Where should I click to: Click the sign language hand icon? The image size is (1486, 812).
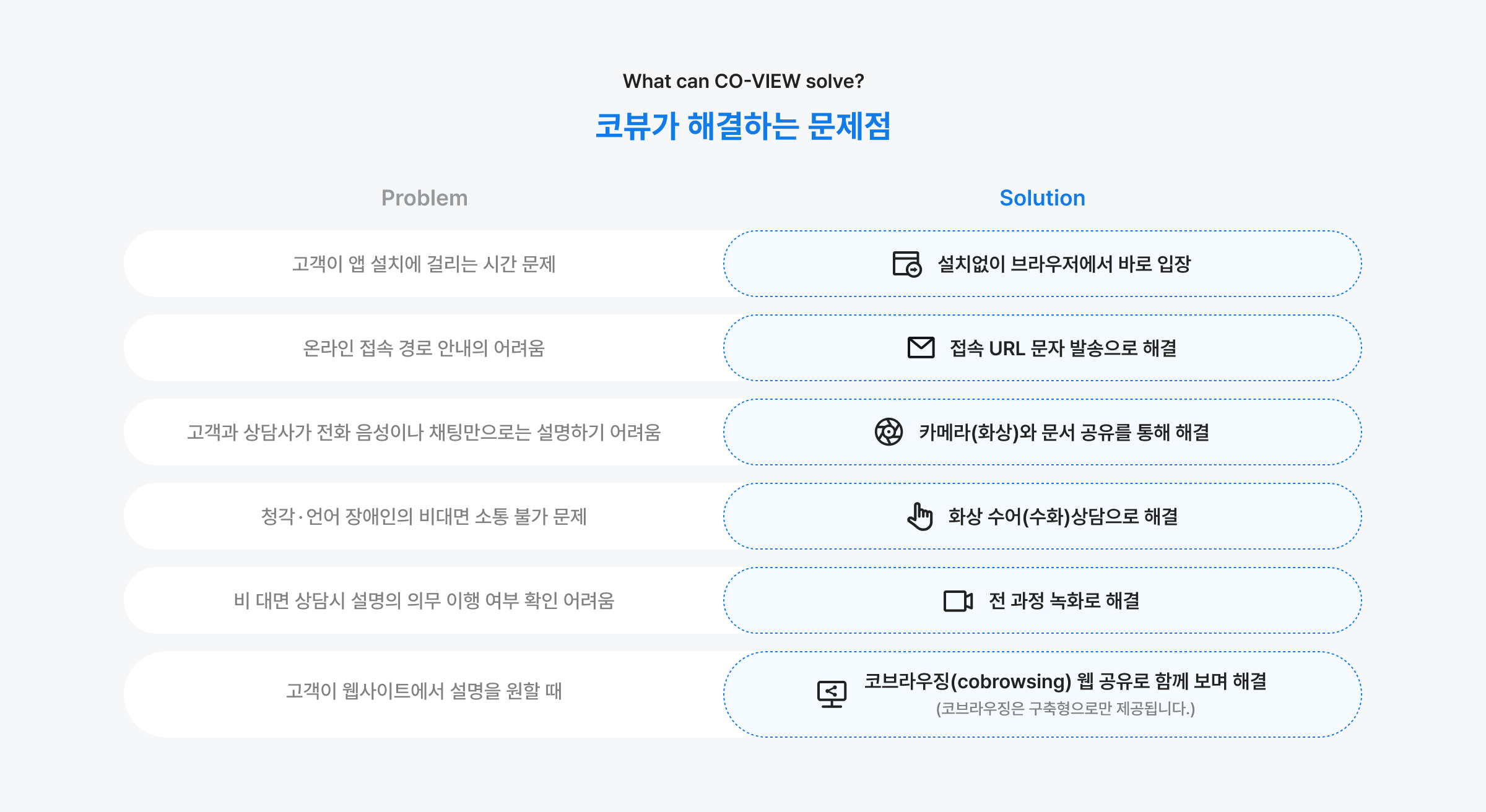[920, 516]
